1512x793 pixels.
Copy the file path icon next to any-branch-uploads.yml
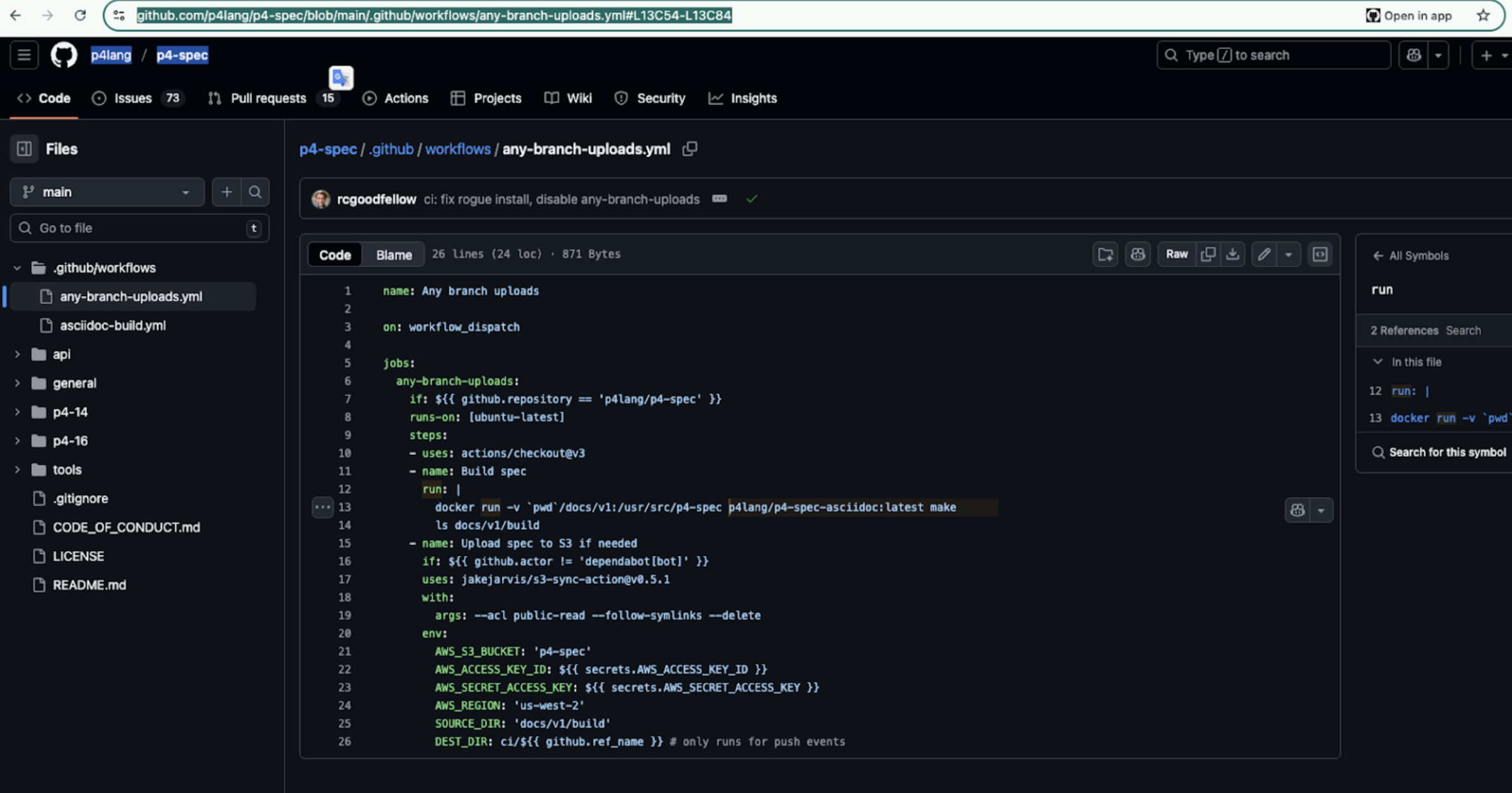click(690, 149)
